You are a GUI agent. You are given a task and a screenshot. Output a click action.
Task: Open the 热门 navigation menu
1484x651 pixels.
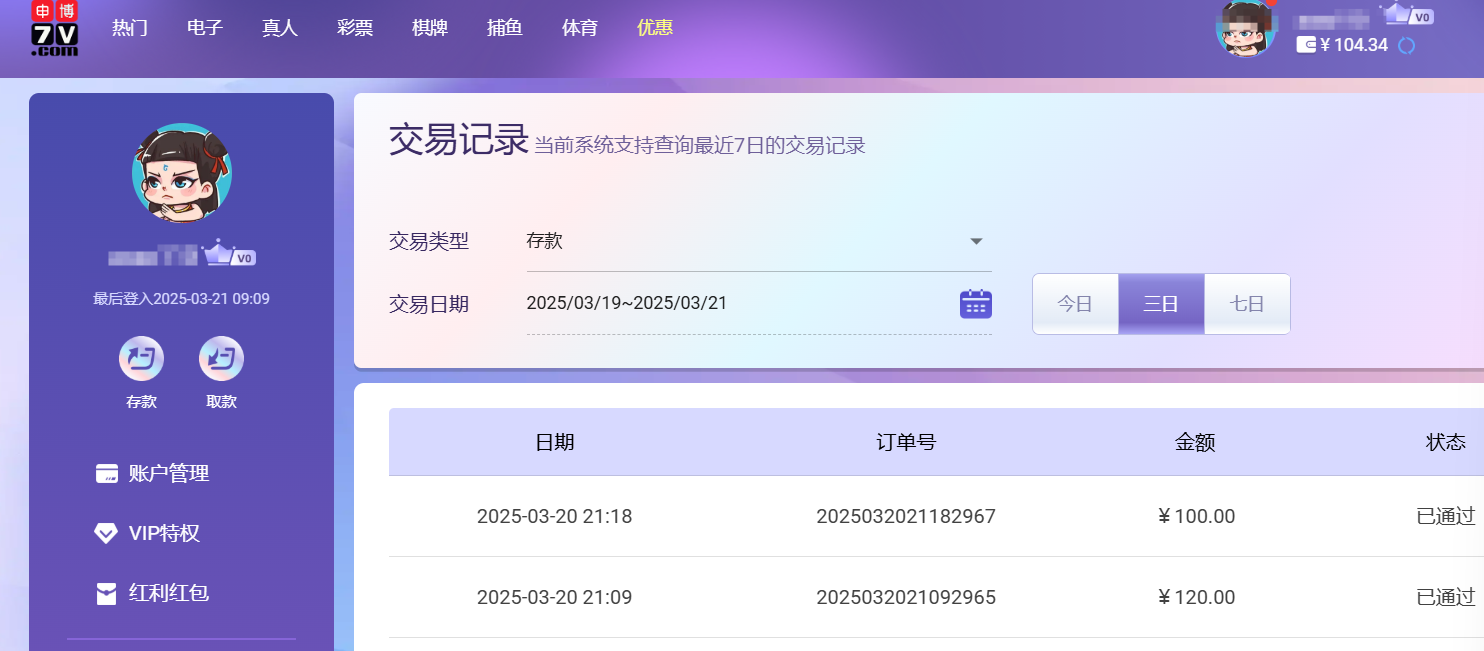click(130, 28)
